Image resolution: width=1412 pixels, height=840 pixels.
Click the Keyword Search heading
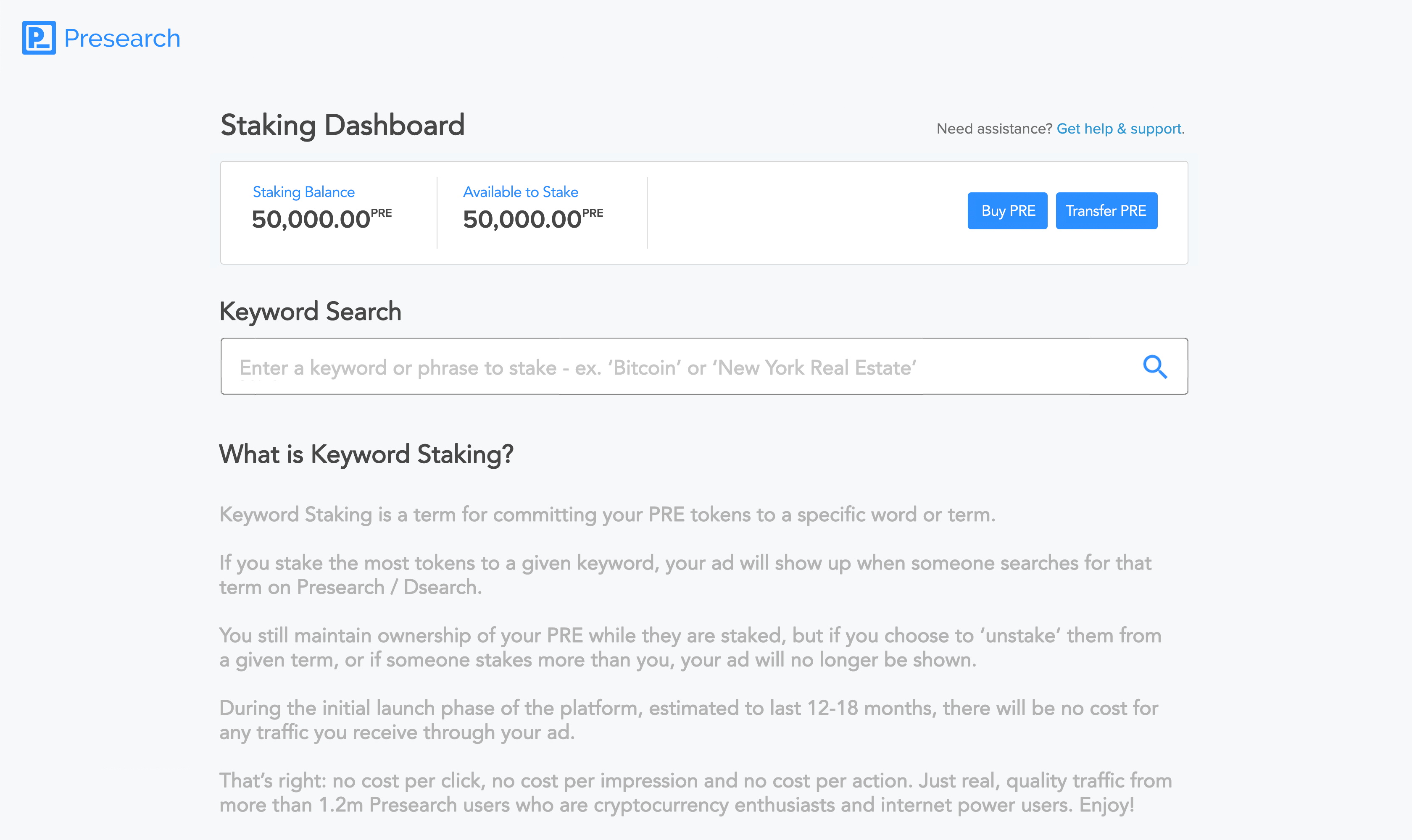pyautogui.click(x=311, y=311)
